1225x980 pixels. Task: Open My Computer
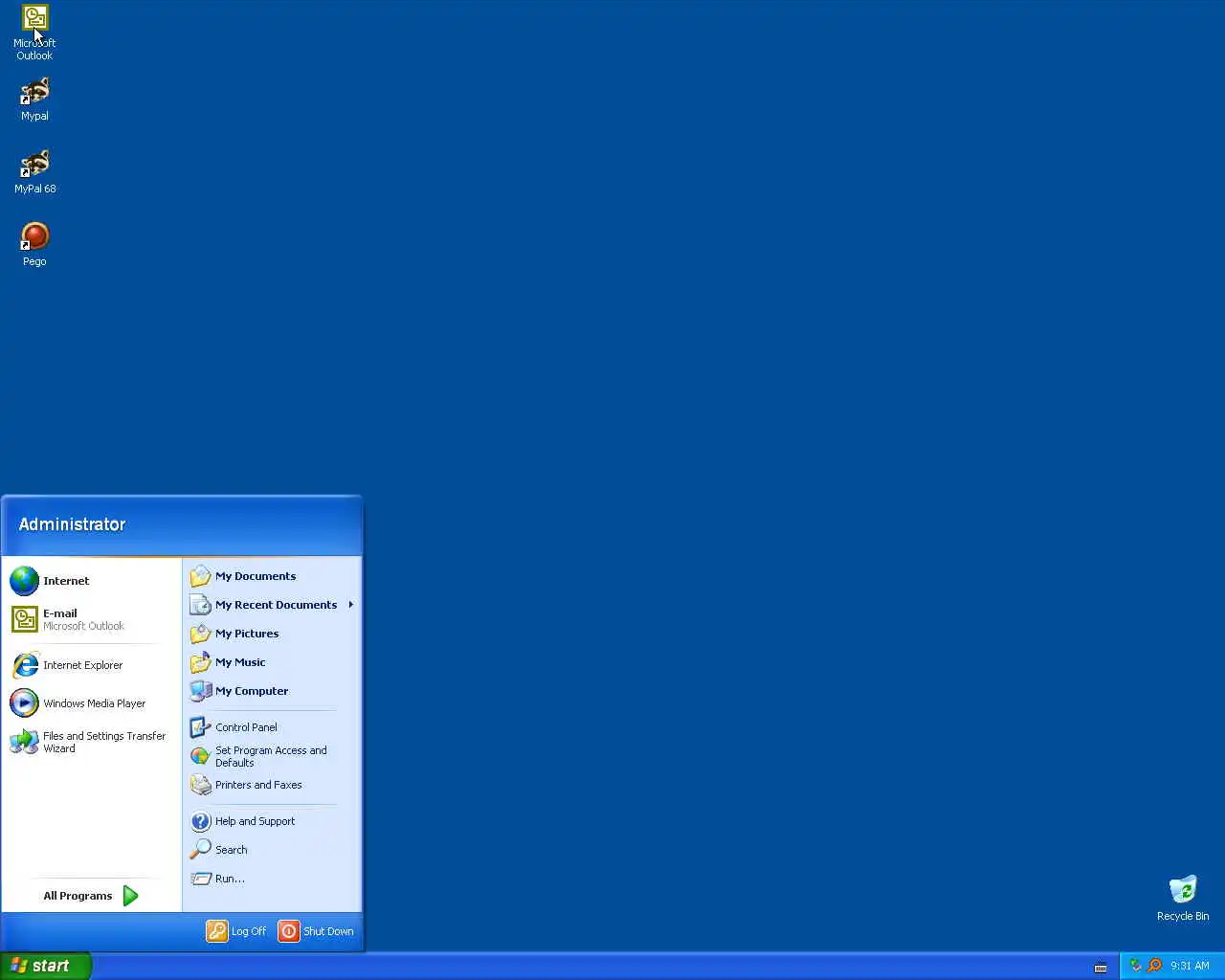click(x=272, y=691)
